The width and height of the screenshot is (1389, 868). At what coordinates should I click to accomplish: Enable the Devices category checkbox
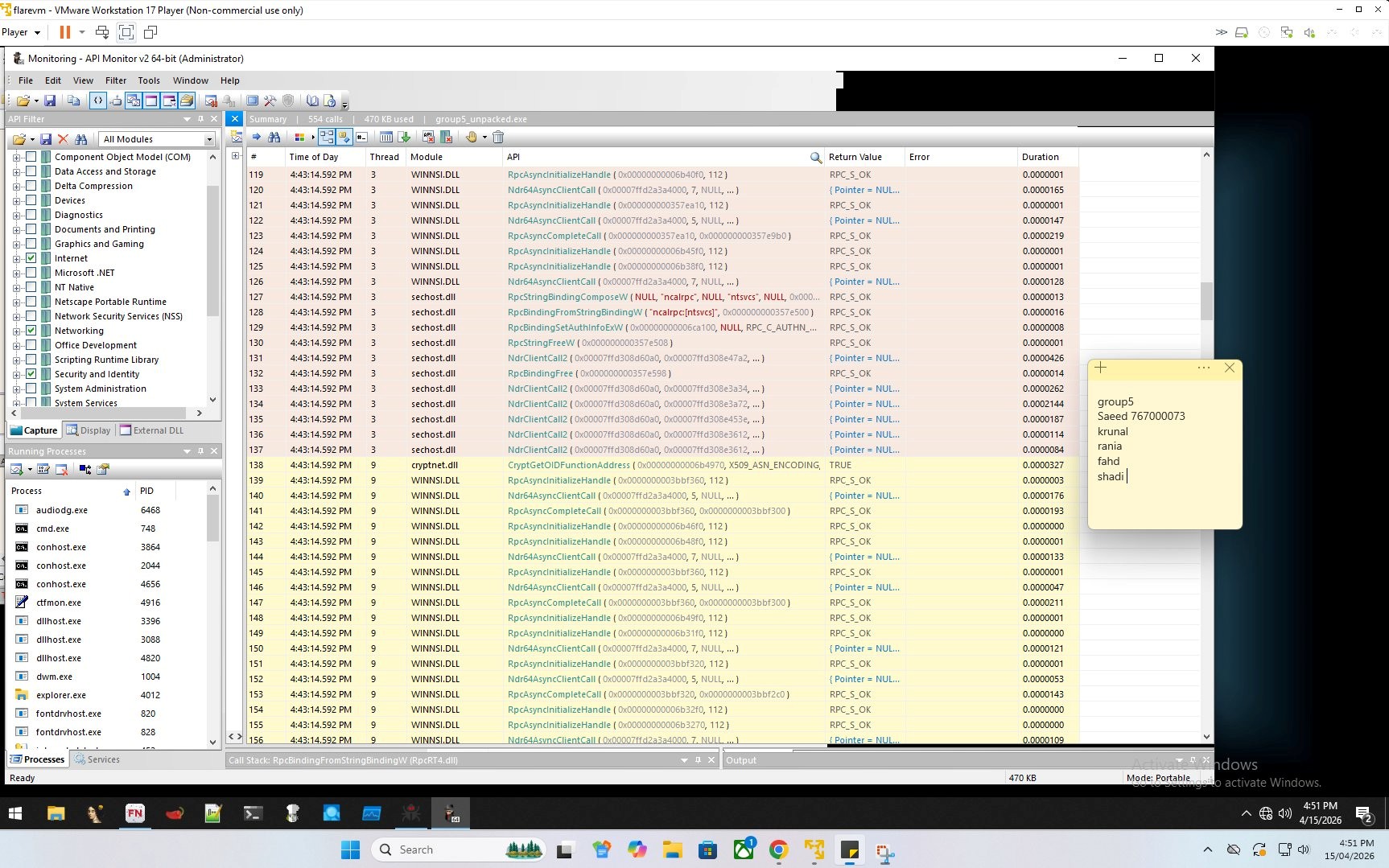(x=31, y=200)
